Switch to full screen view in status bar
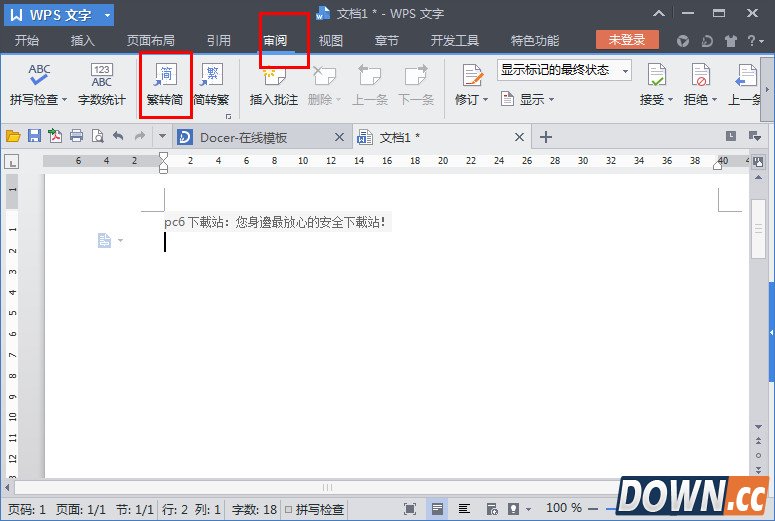 coord(411,509)
